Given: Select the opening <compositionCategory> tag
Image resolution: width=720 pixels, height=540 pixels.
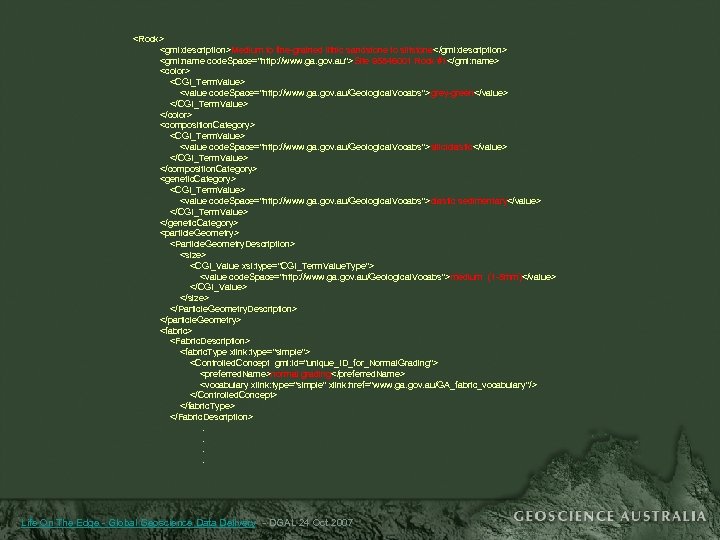Looking at the screenshot, I should (x=207, y=125).
